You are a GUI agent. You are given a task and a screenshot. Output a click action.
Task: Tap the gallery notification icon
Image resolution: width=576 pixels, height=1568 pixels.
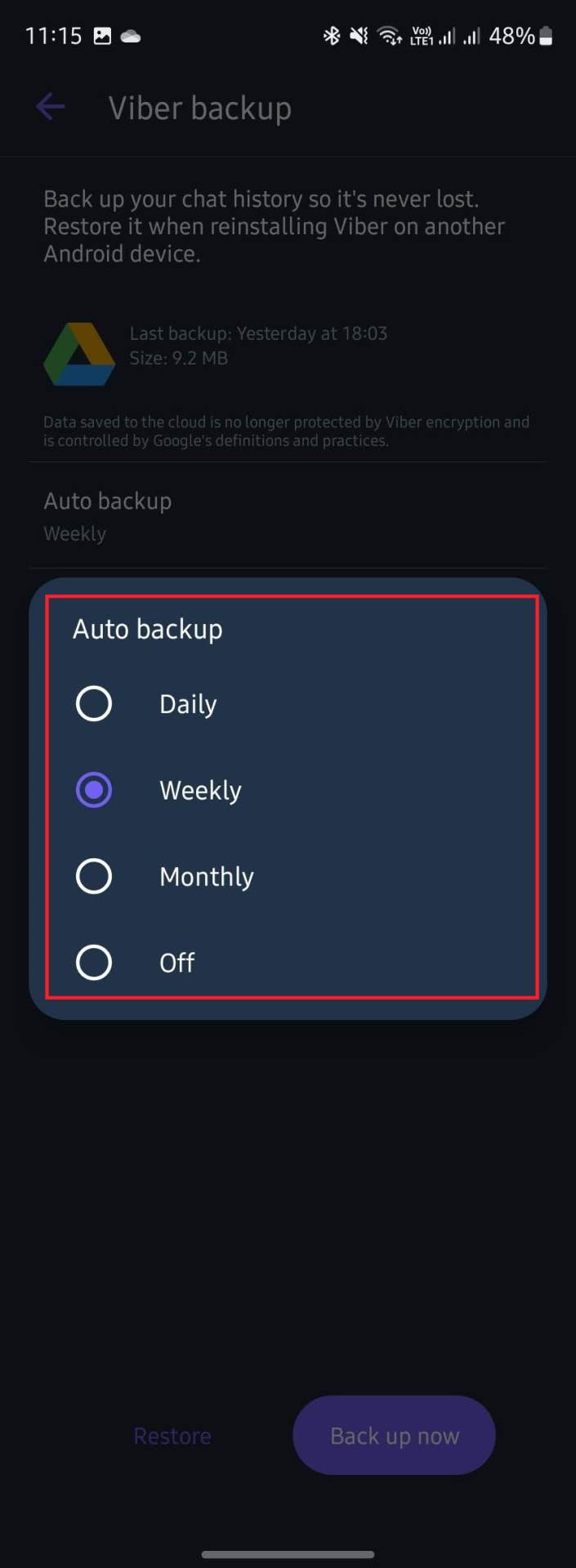[x=102, y=36]
